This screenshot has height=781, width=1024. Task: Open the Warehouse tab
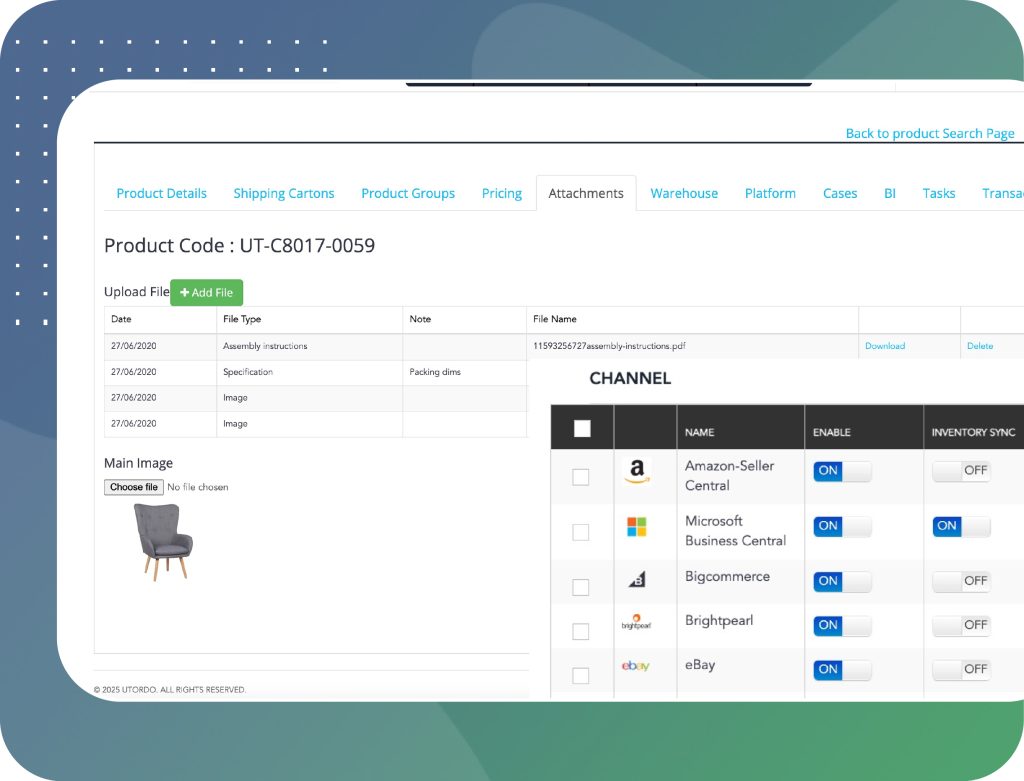tap(684, 193)
